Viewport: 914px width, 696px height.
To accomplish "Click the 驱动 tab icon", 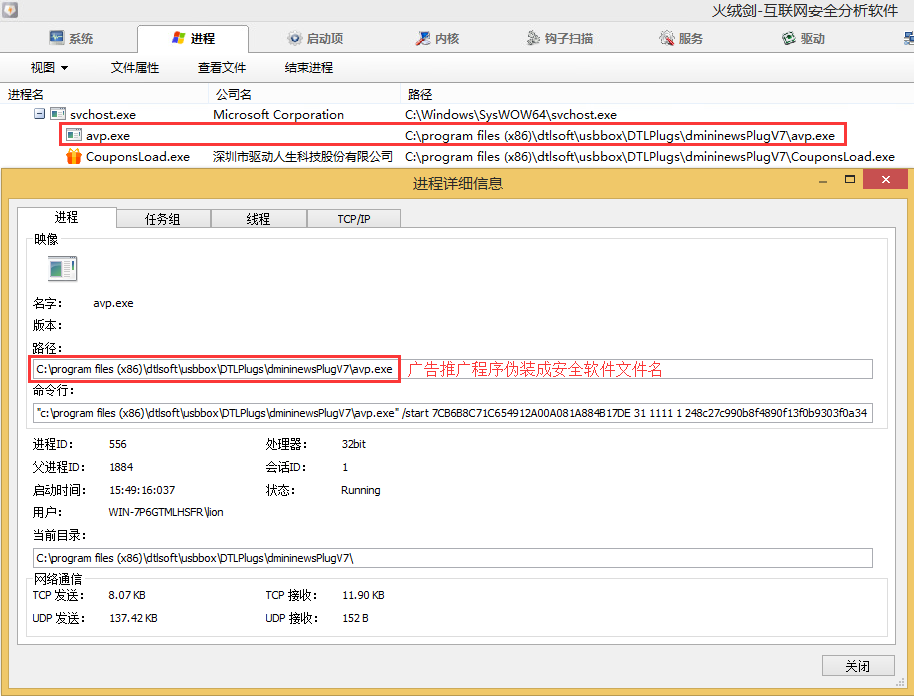I will [x=789, y=38].
